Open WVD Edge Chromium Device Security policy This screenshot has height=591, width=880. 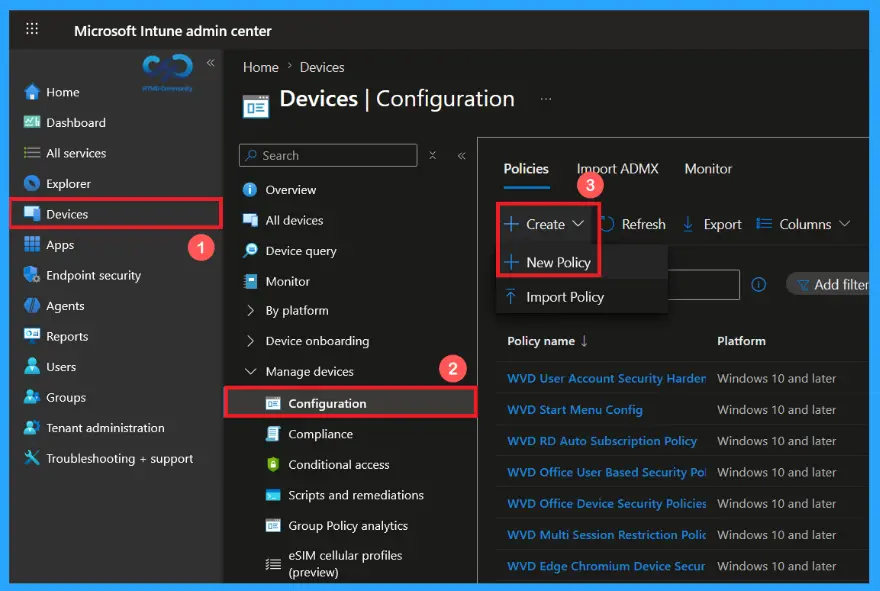point(606,566)
